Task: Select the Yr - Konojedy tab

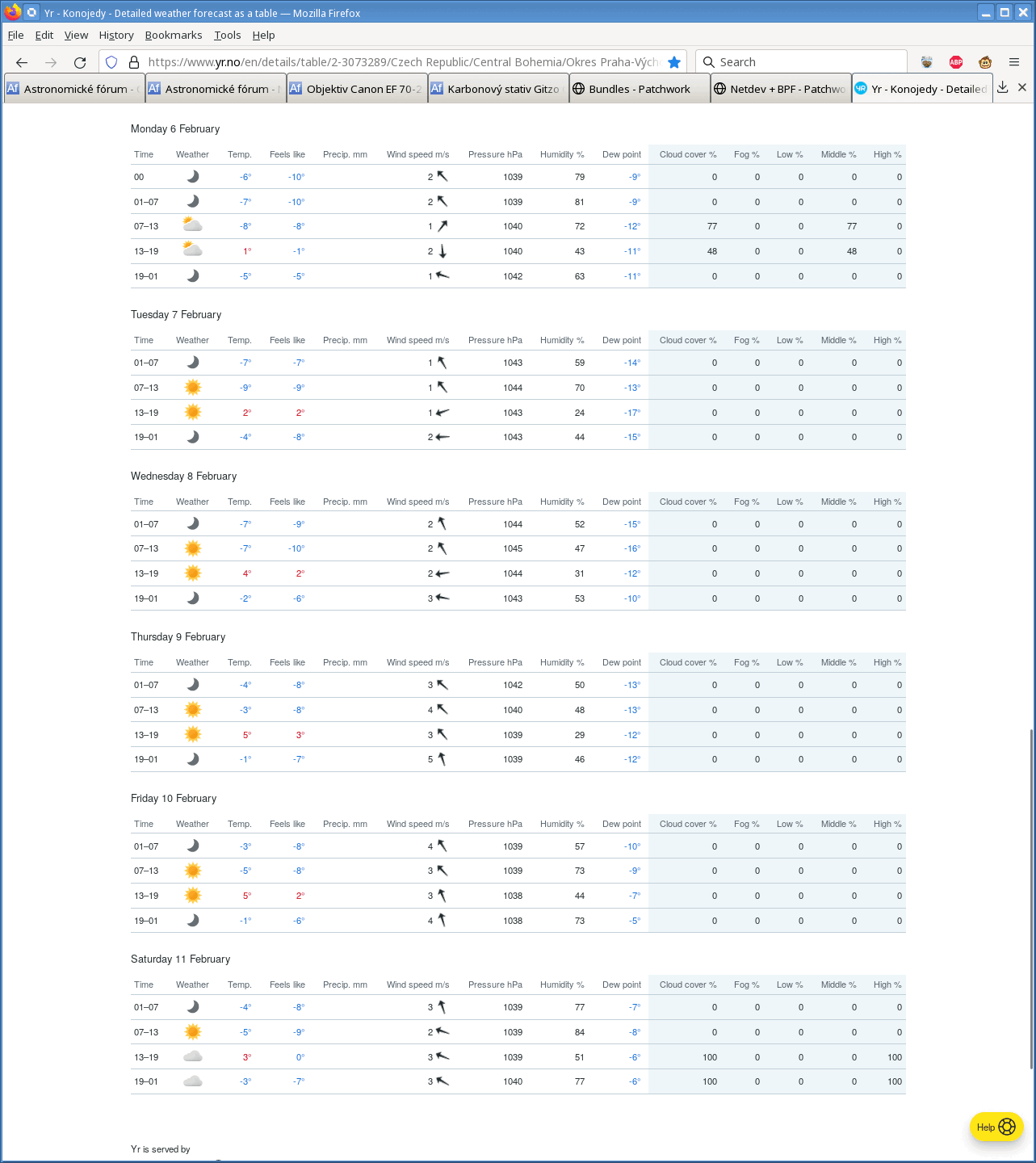Action: (x=922, y=89)
